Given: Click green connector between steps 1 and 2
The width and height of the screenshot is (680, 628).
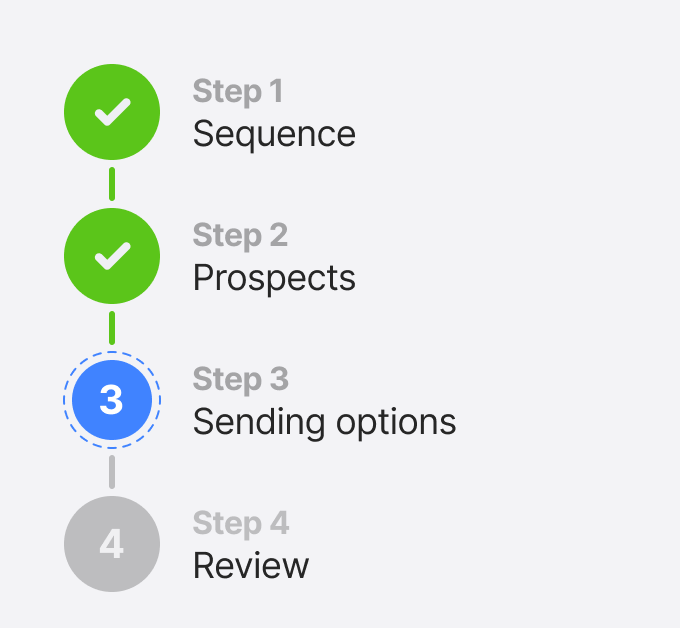Looking at the screenshot, I should pos(112,184).
